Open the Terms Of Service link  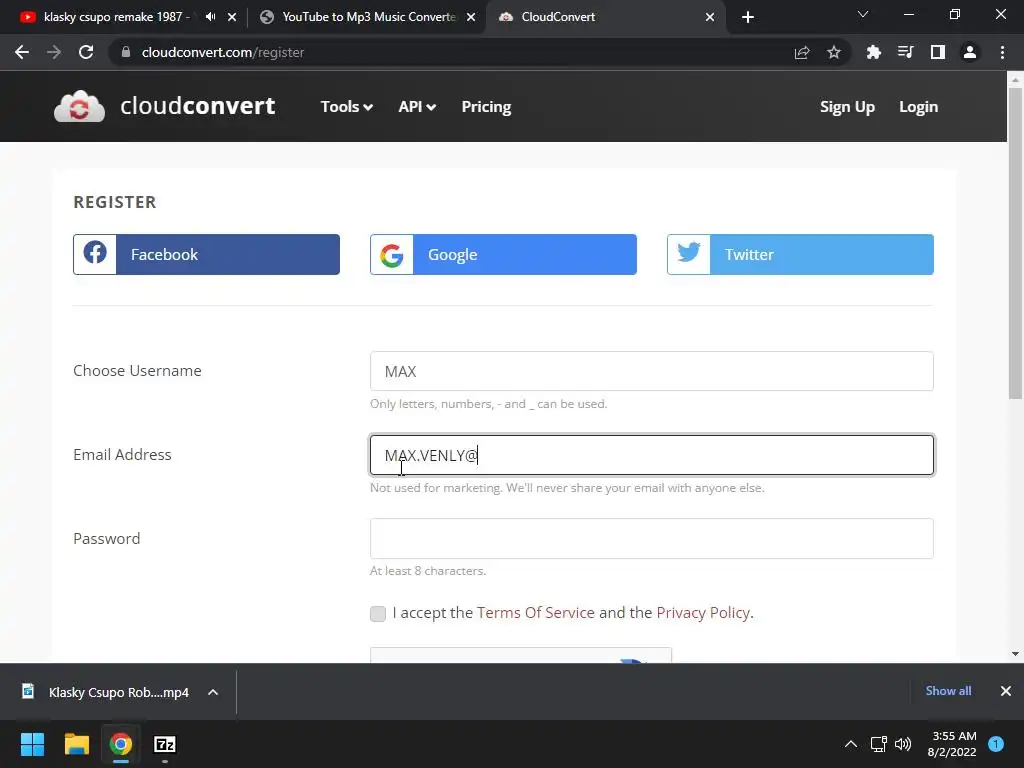click(536, 613)
